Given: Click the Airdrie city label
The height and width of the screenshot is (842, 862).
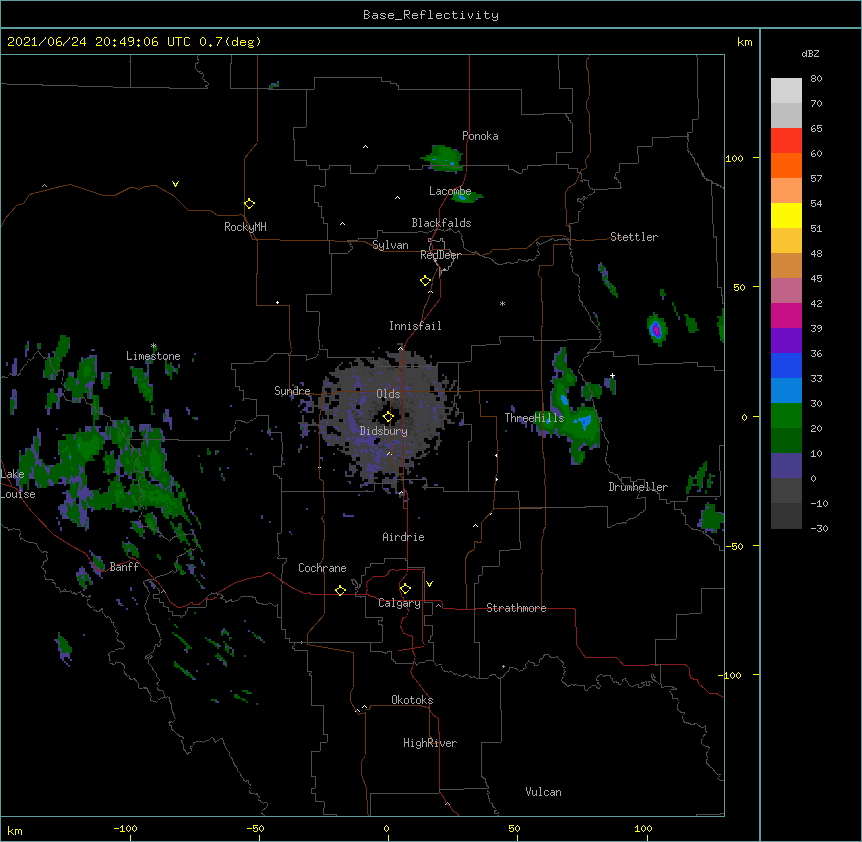Looking at the screenshot, I should (x=404, y=537).
